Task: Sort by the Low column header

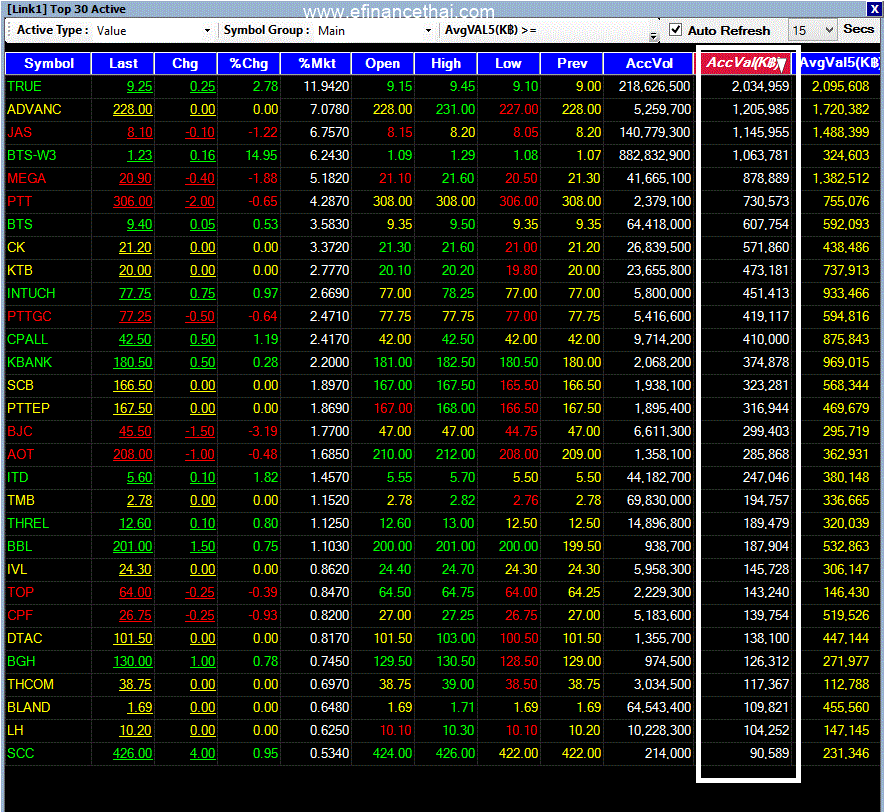Action: click(509, 63)
